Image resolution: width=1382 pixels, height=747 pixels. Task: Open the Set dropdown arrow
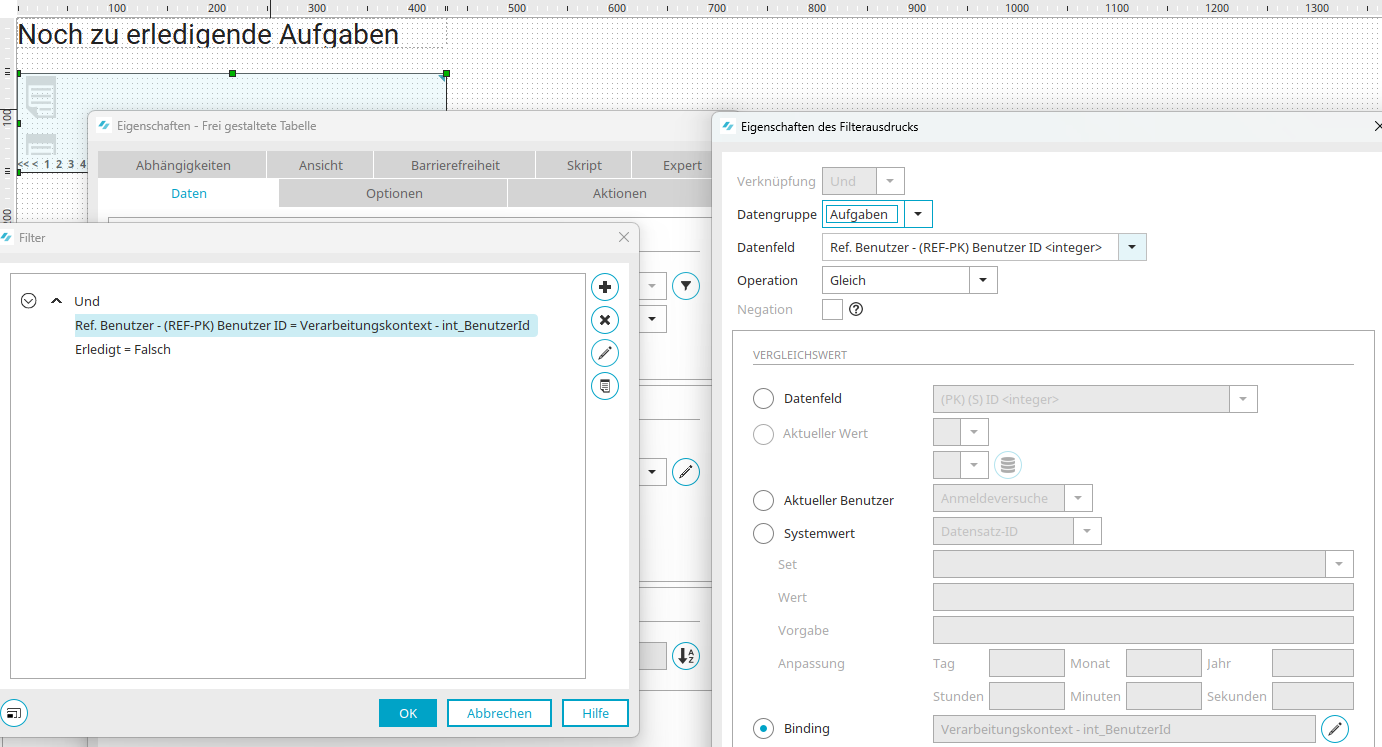click(x=1339, y=564)
